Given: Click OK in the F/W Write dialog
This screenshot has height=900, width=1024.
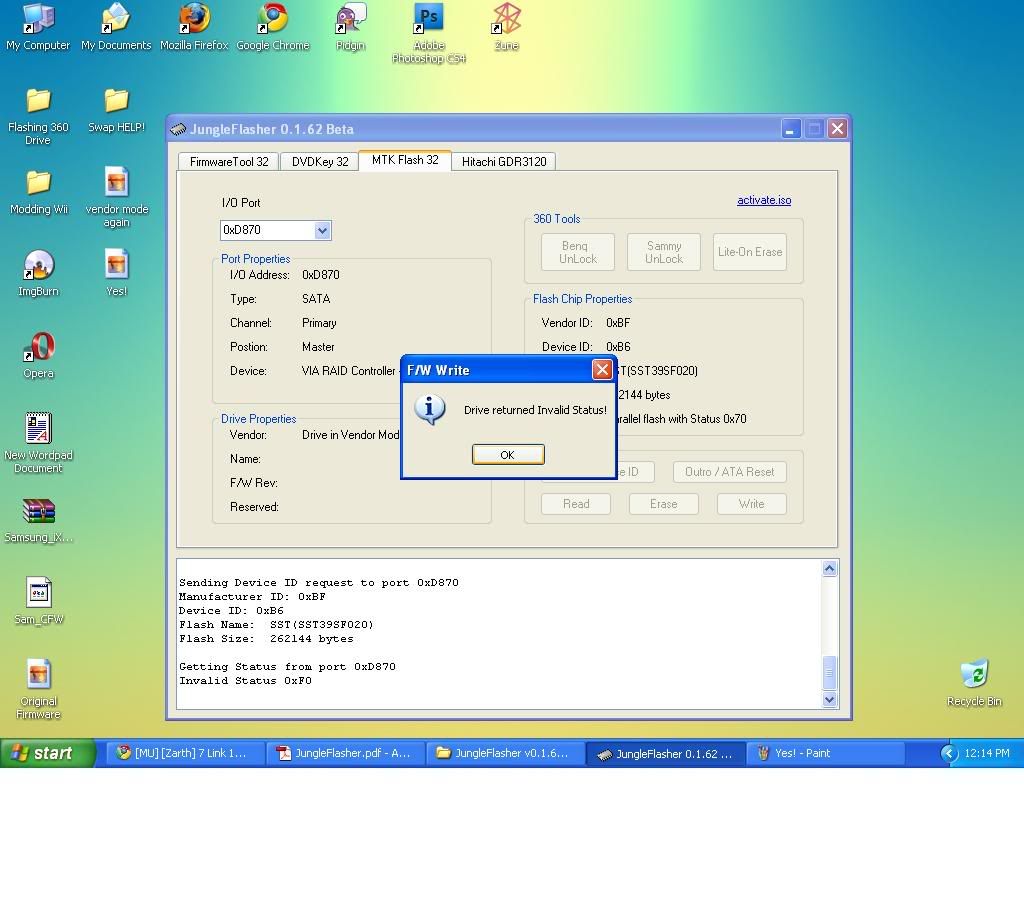Looking at the screenshot, I should coord(507,455).
